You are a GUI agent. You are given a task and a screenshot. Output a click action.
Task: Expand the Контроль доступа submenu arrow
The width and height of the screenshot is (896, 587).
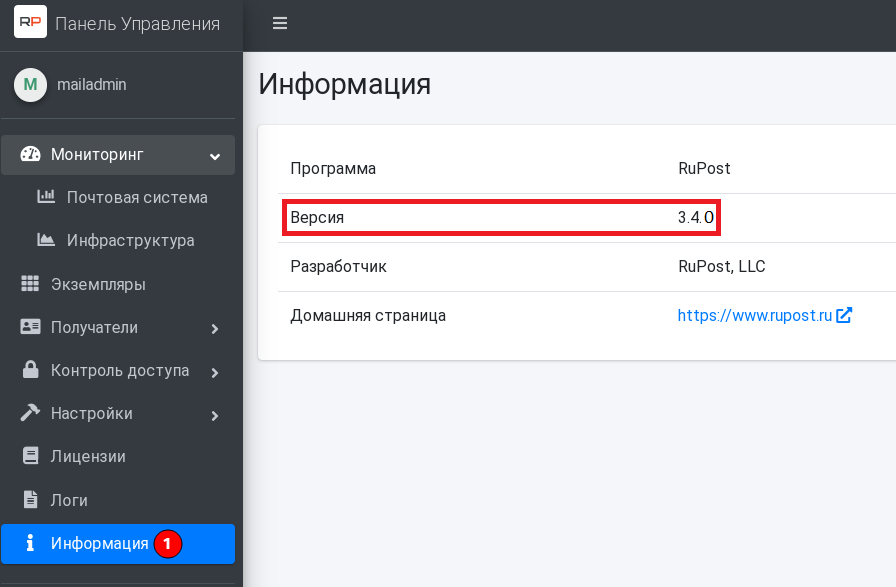tap(214, 372)
